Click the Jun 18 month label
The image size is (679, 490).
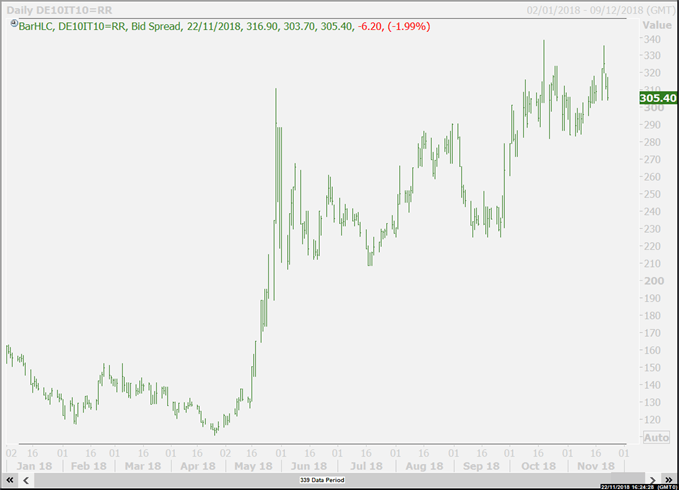tap(309, 466)
